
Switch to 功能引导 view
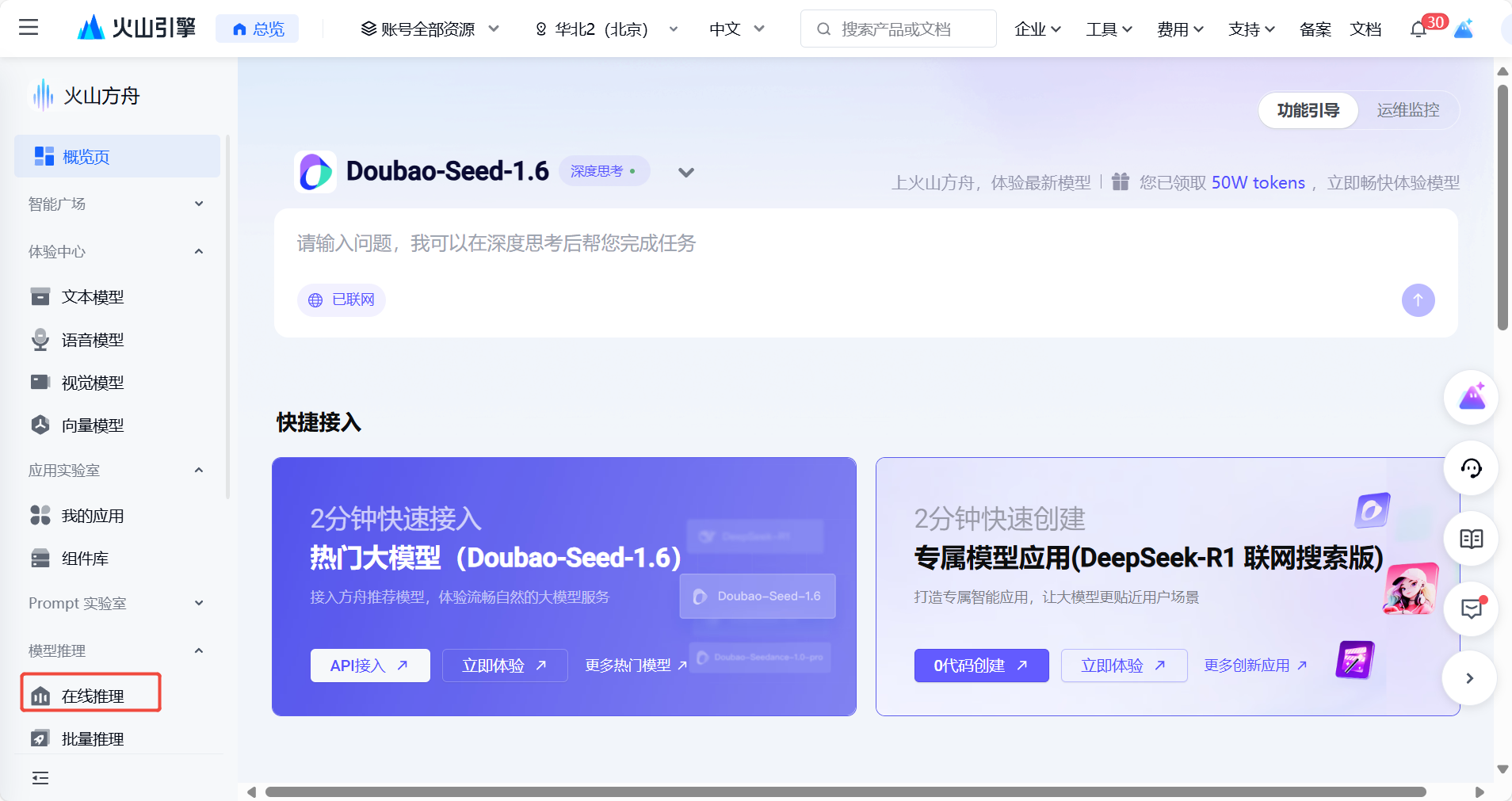point(1308,110)
